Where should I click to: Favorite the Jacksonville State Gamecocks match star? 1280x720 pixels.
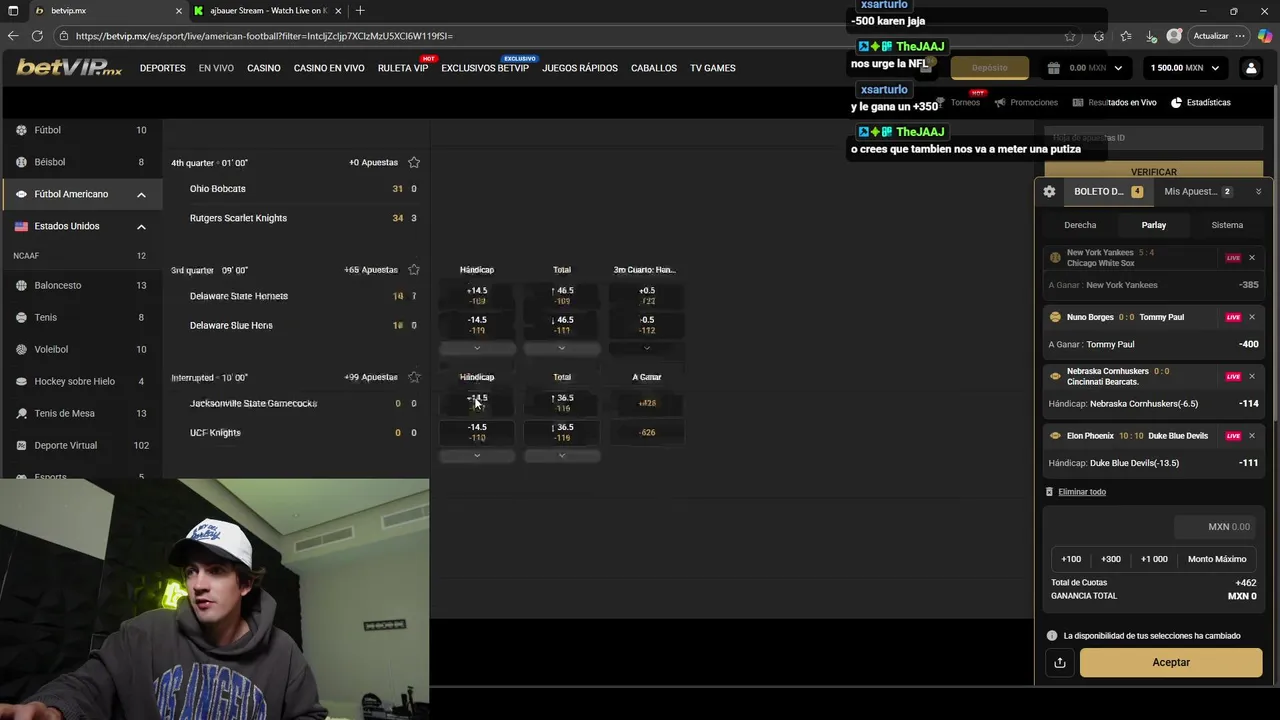point(414,377)
